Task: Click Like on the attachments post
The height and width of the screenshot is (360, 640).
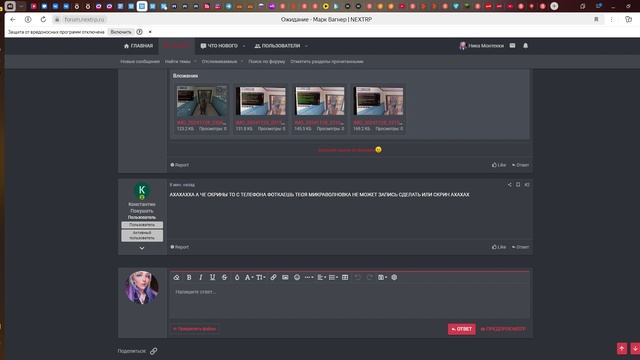Action: click(x=499, y=165)
